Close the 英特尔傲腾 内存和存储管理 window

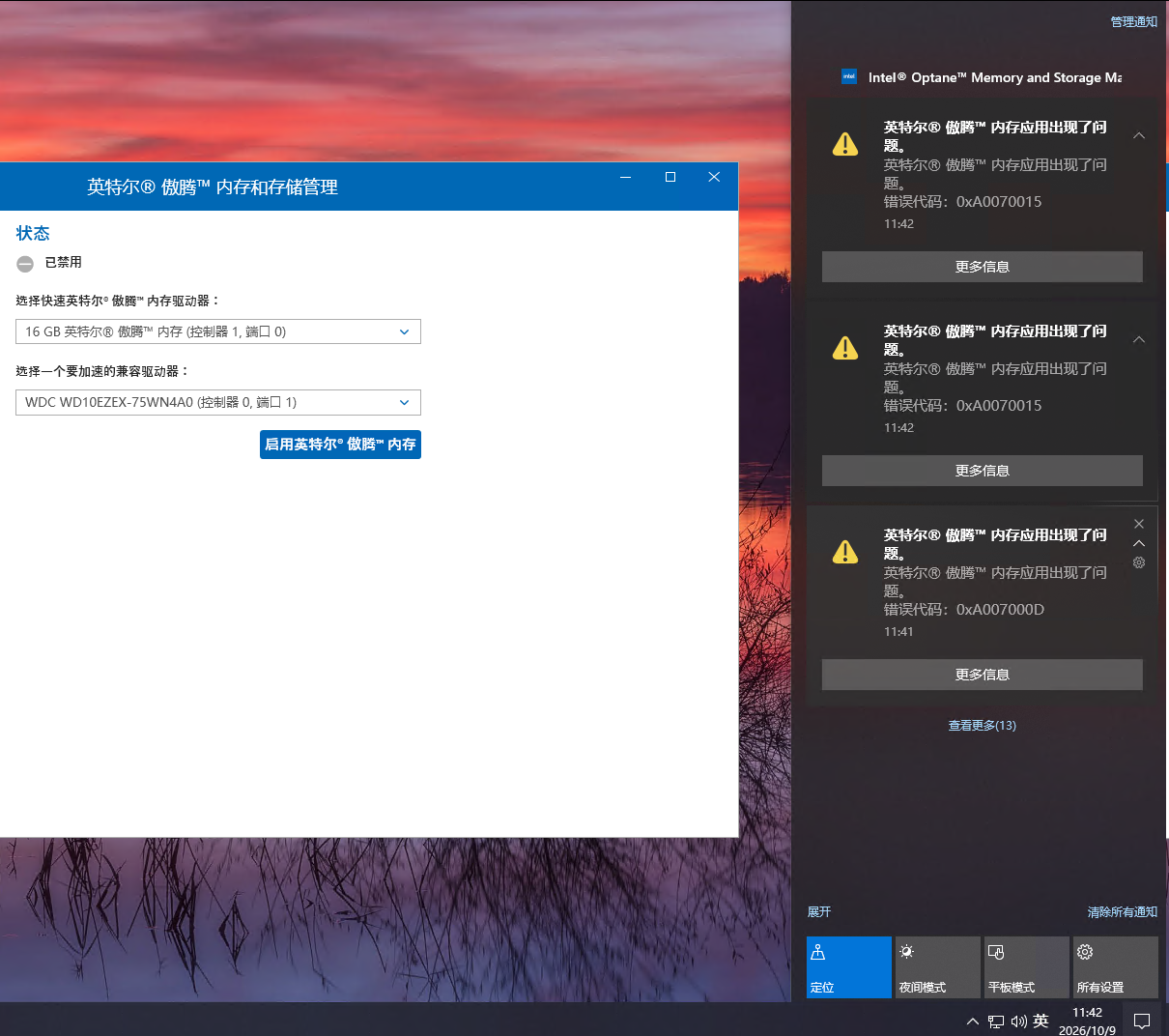714,177
